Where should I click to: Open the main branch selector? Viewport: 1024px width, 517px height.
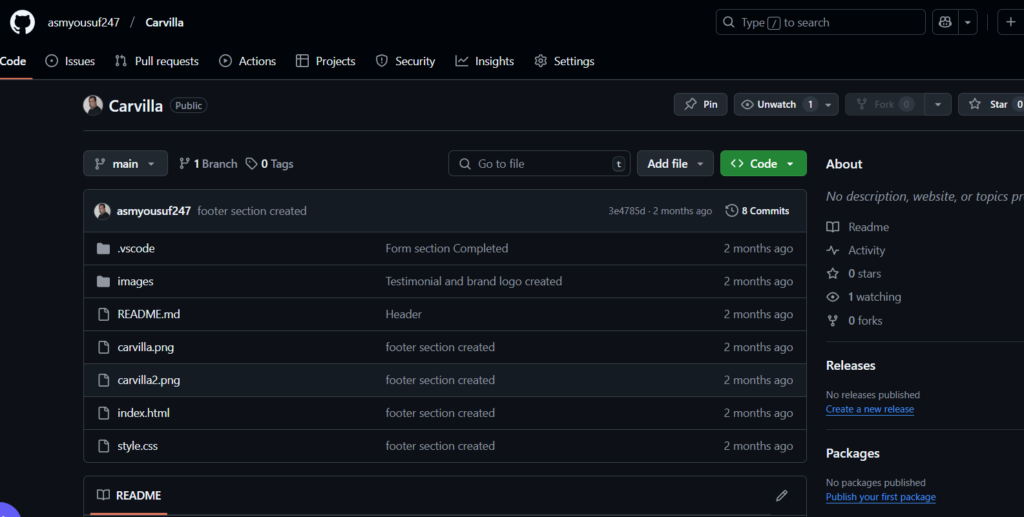125,163
